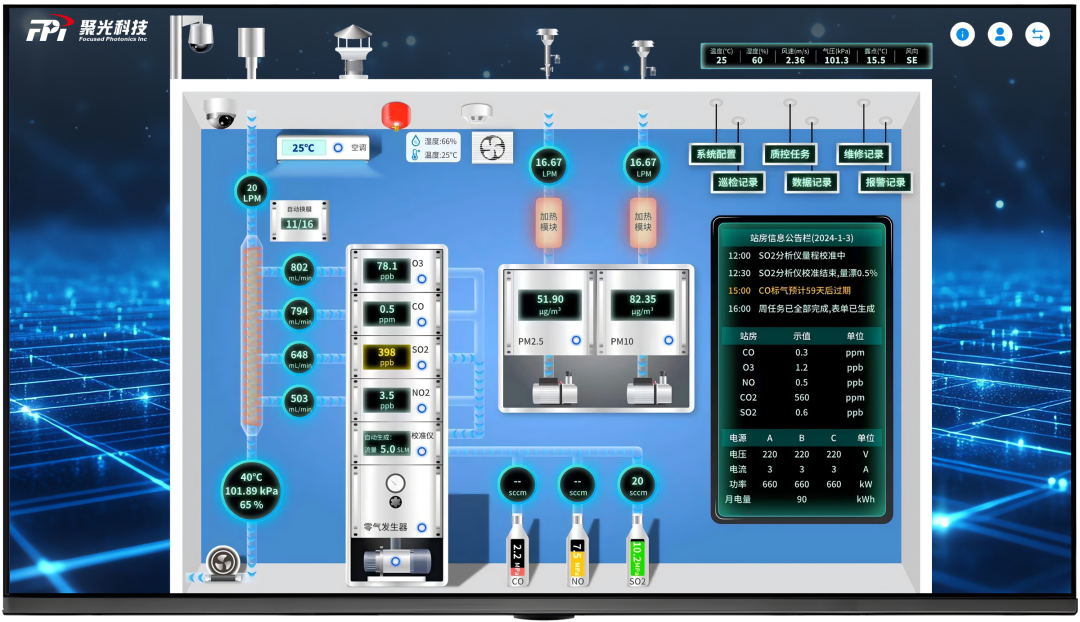Open the 质控任务 hanging sign menu
The height and width of the screenshot is (622, 1080).
[x=789, y=154]
